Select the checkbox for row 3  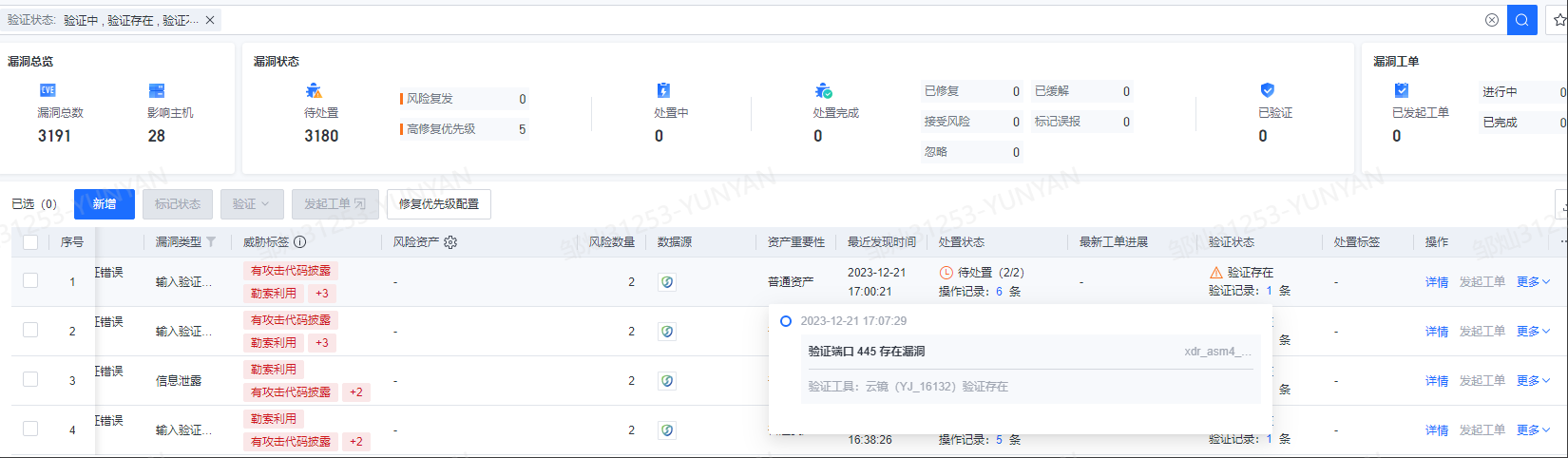point(30,380)
